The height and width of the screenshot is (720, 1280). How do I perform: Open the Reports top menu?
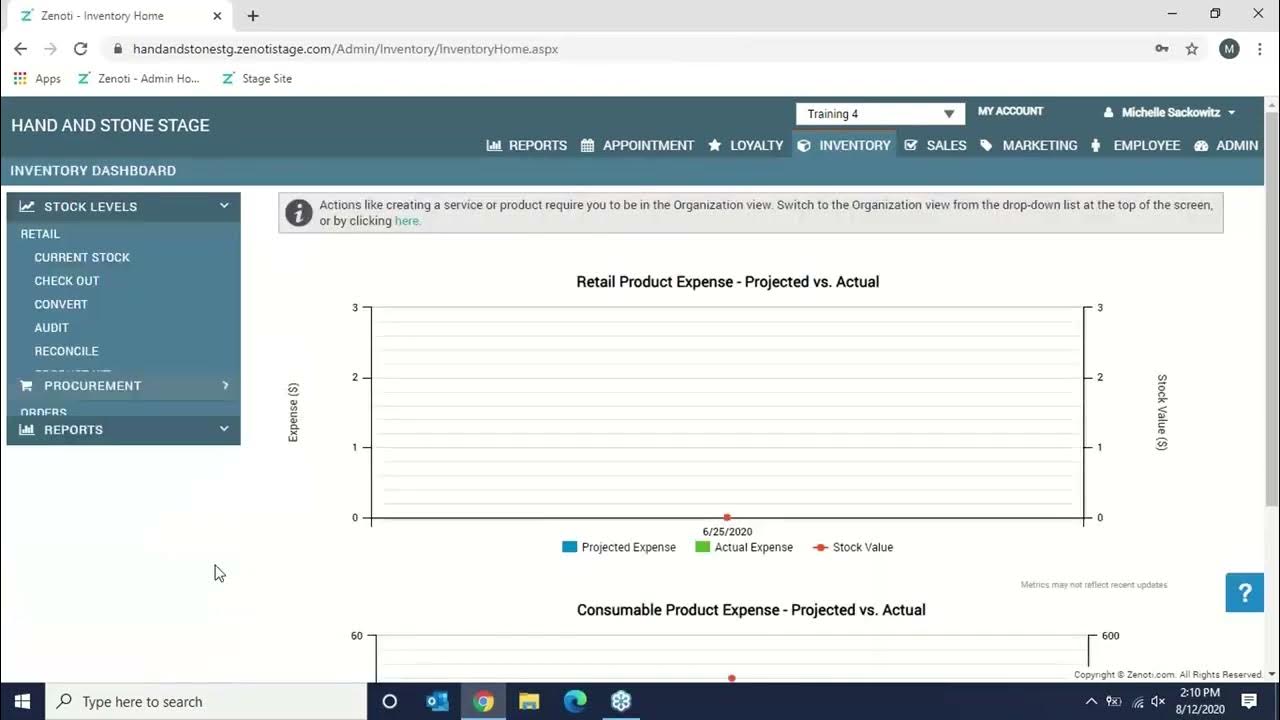click(x=527, y=145)
